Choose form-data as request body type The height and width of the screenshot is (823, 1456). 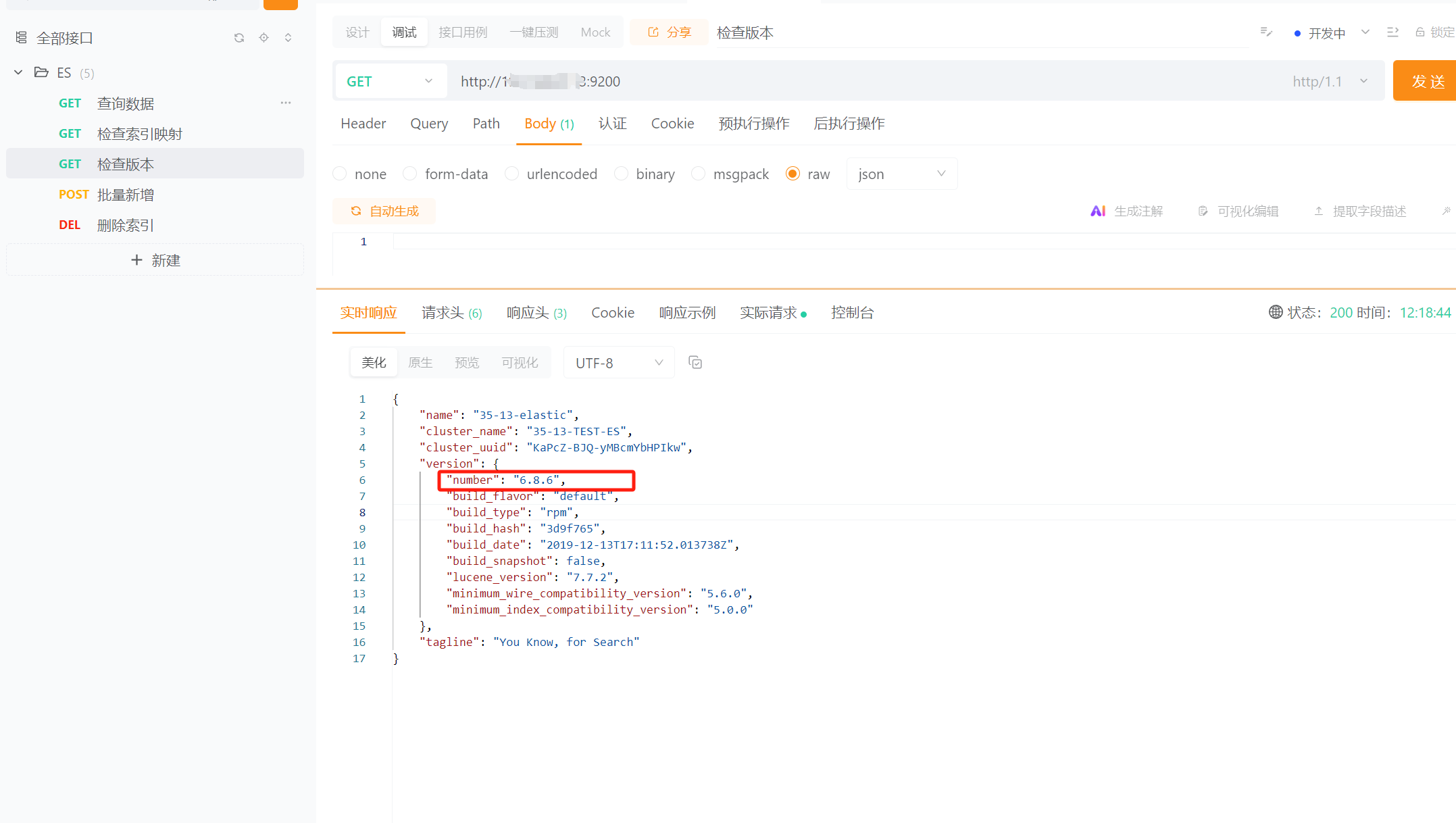click(x=410, y=174)
